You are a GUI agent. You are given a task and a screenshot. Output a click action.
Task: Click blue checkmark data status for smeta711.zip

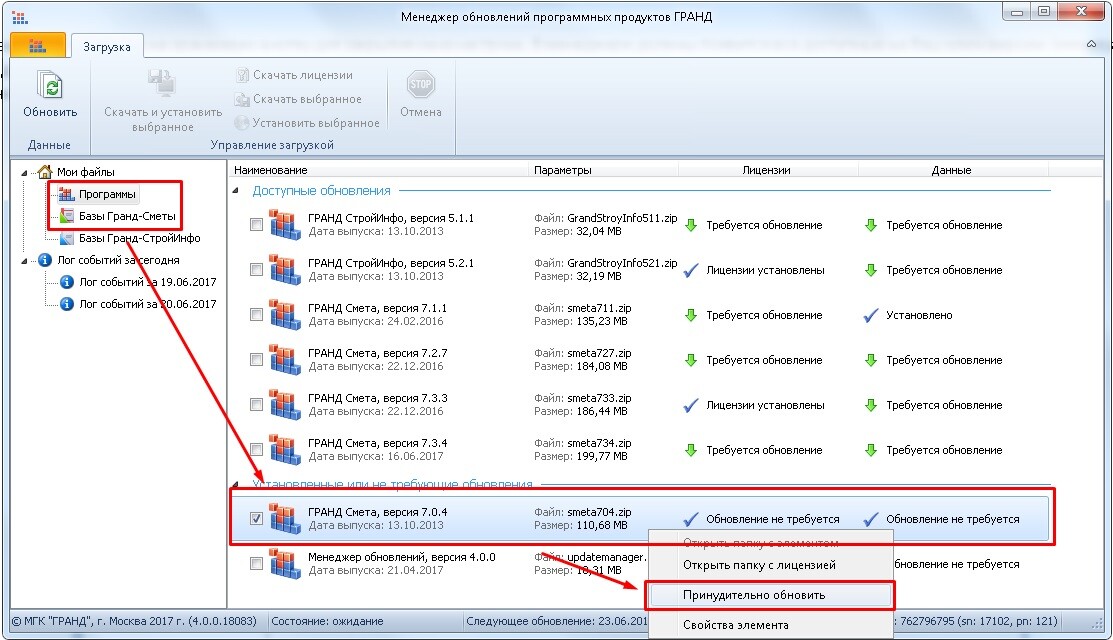tap(871, 316)
